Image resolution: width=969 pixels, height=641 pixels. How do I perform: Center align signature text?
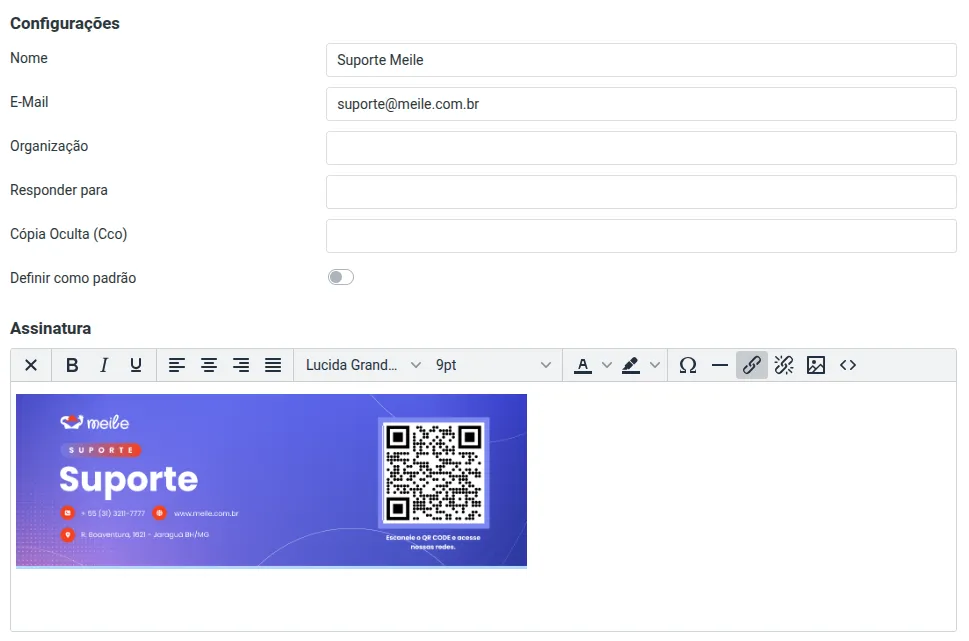[209, 365]
